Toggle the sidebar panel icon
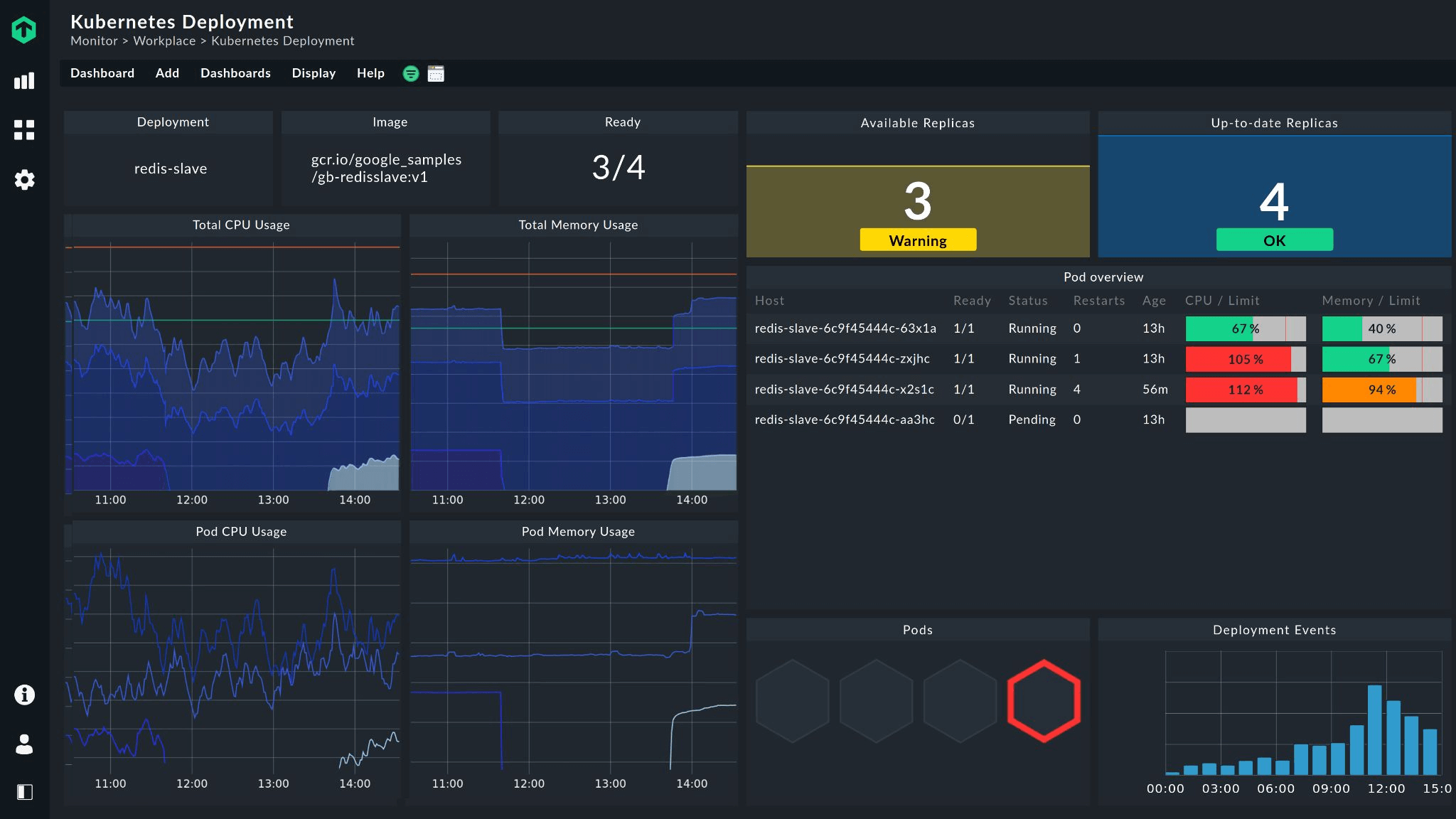The image size is (1456, 819). 24,792
